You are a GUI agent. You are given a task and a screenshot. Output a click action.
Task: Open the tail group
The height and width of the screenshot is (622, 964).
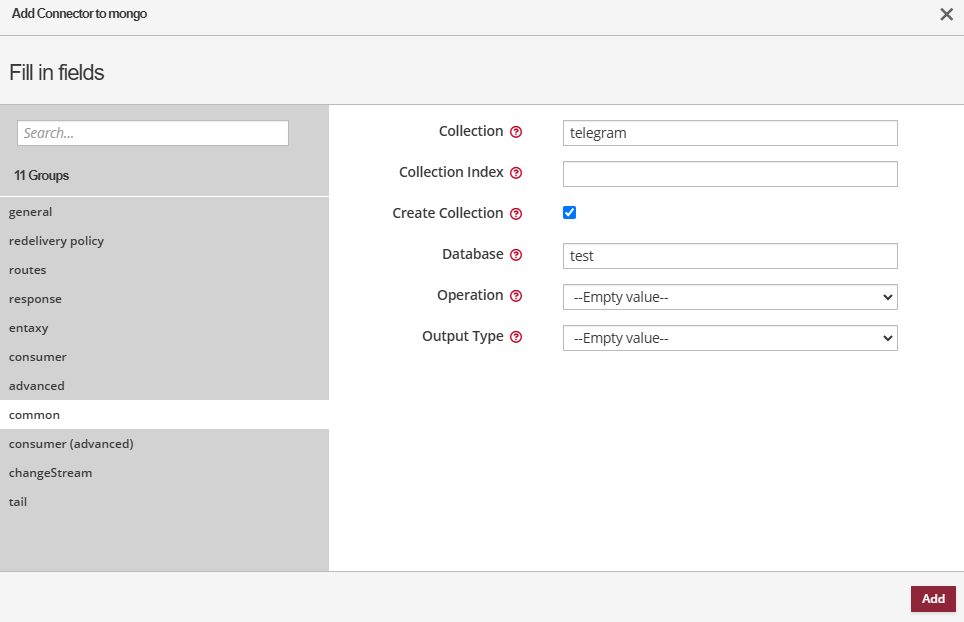pos(18,502)
